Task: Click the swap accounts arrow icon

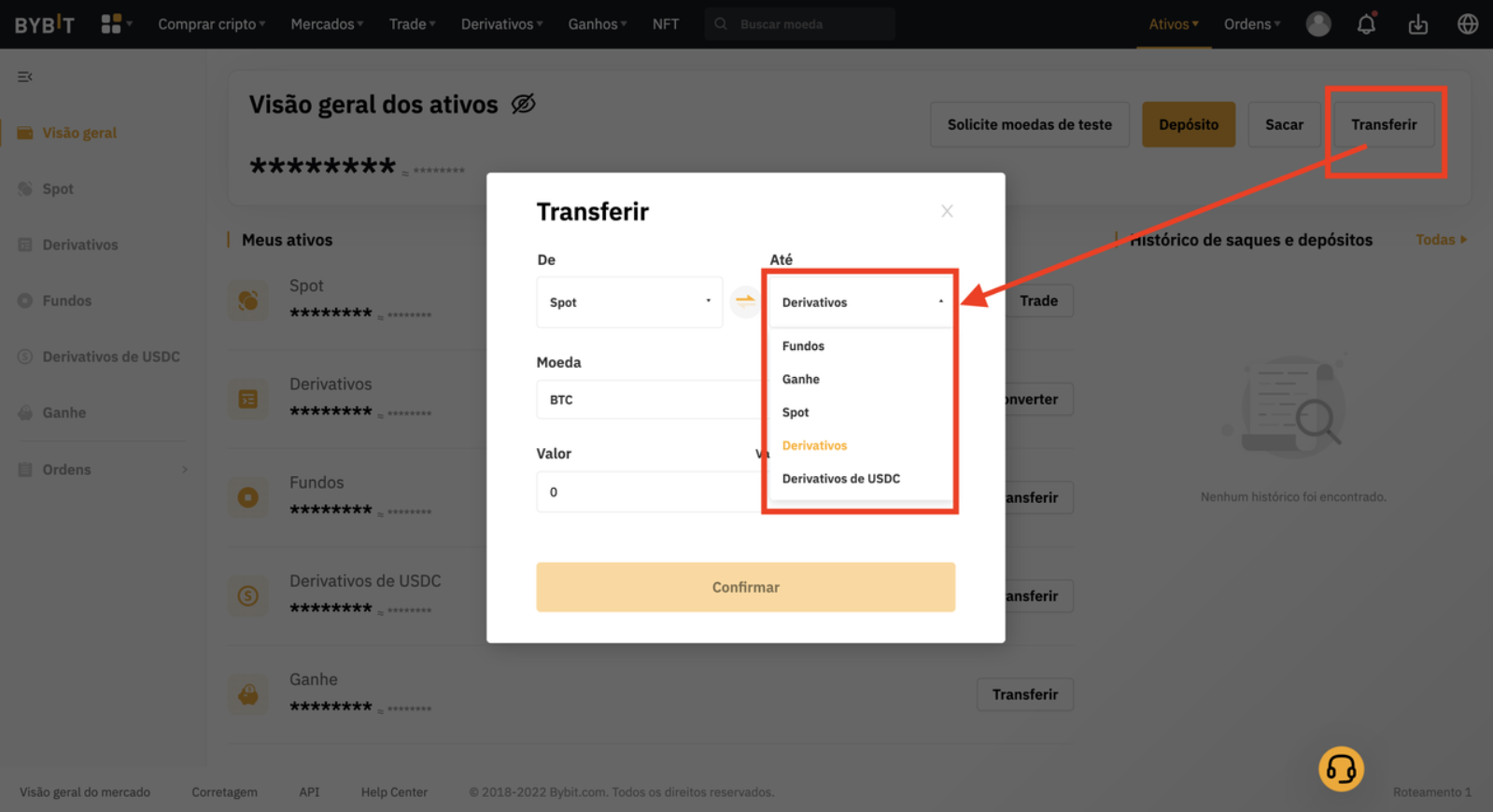Action: pos(744,301)
